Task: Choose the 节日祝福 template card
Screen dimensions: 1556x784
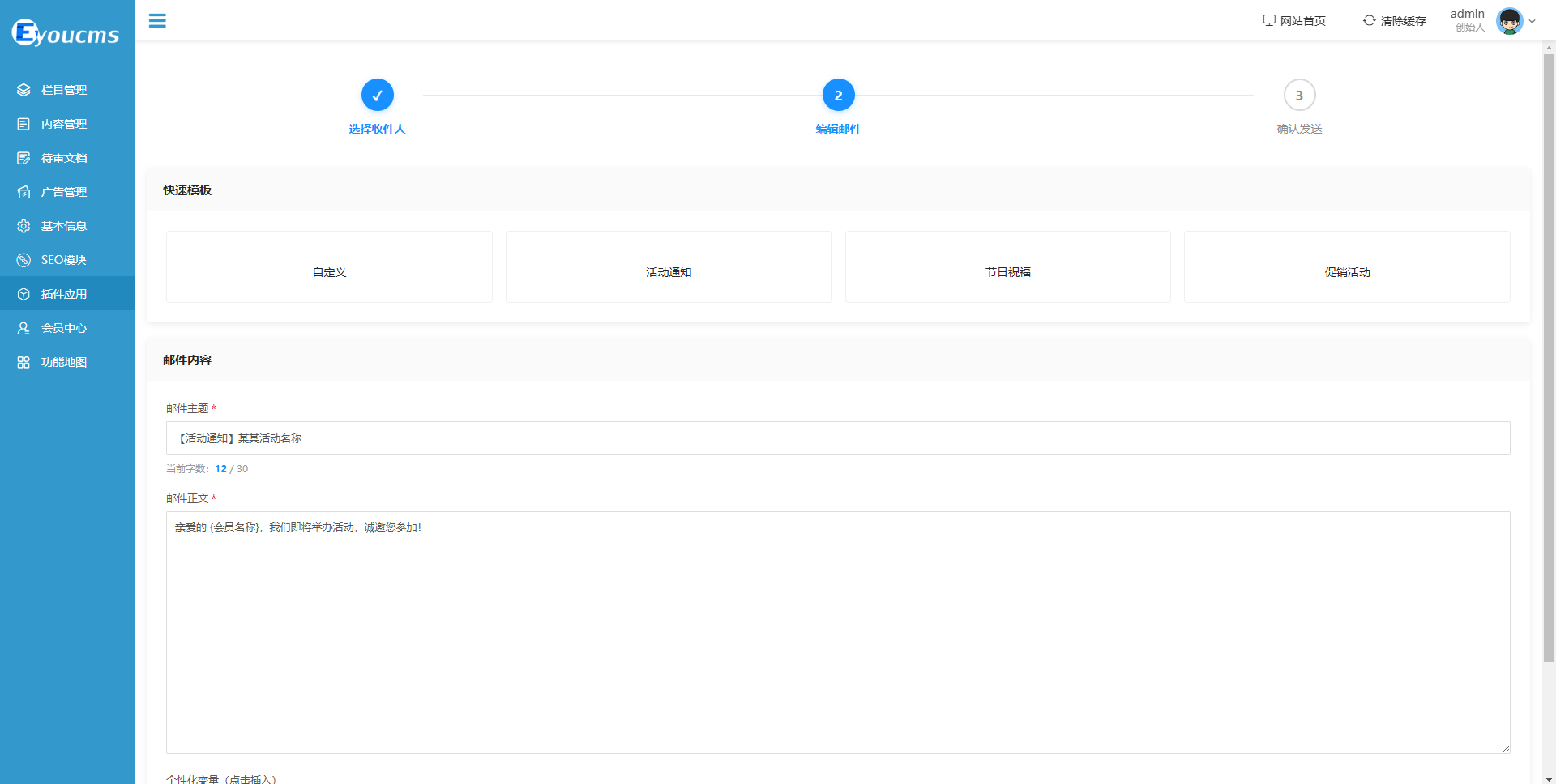Action: [x=1007, y=267]
